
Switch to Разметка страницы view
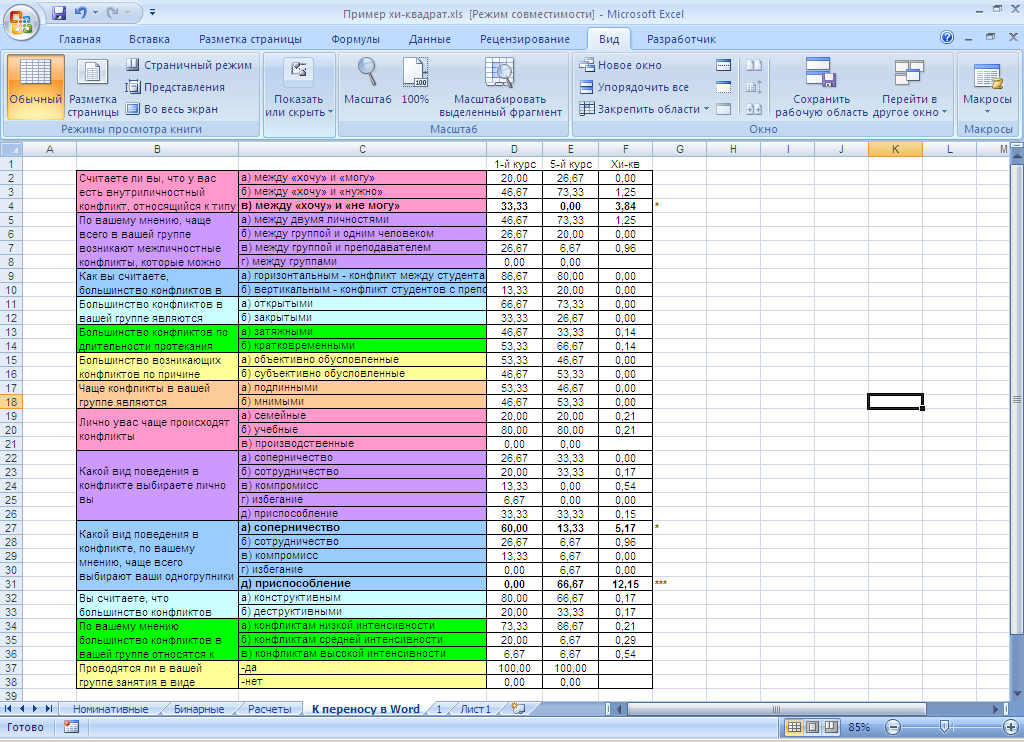(93, 86)
